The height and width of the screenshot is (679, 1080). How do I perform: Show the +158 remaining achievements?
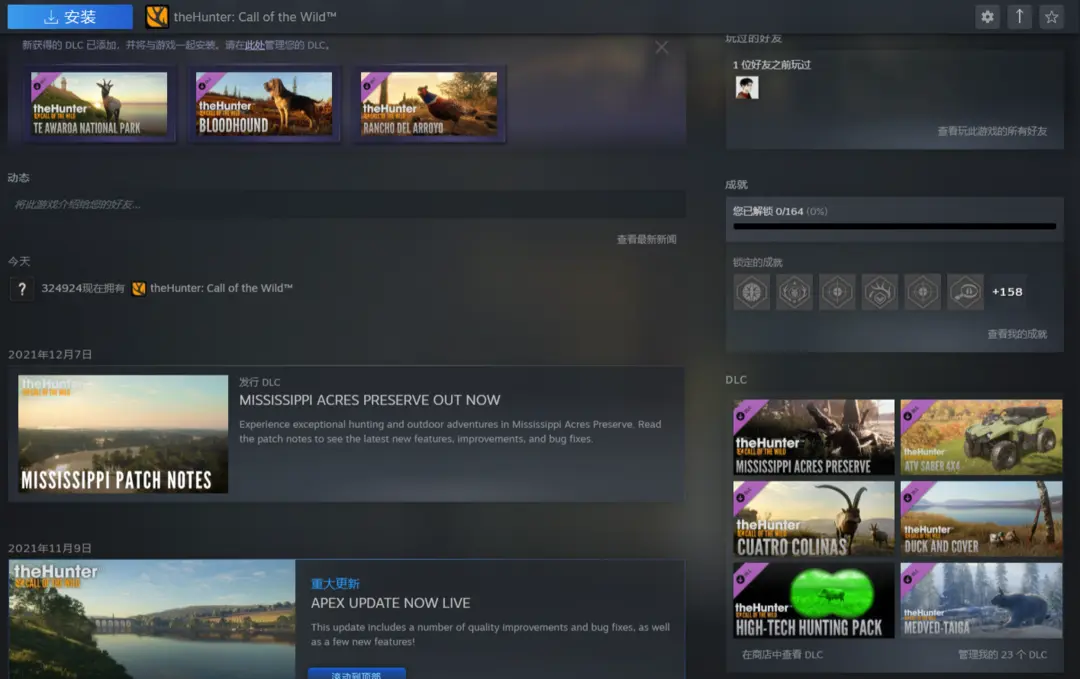[1007, 292]
